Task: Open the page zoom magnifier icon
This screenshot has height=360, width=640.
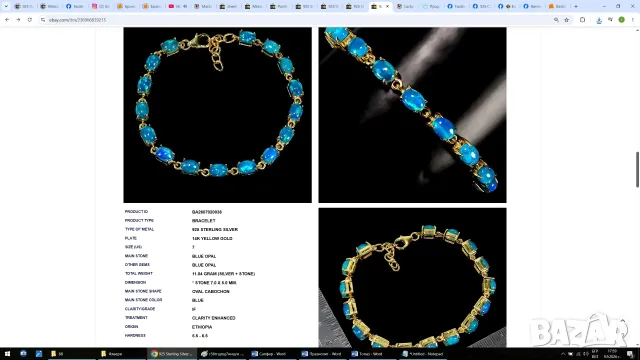Action: tap(556, 20)
